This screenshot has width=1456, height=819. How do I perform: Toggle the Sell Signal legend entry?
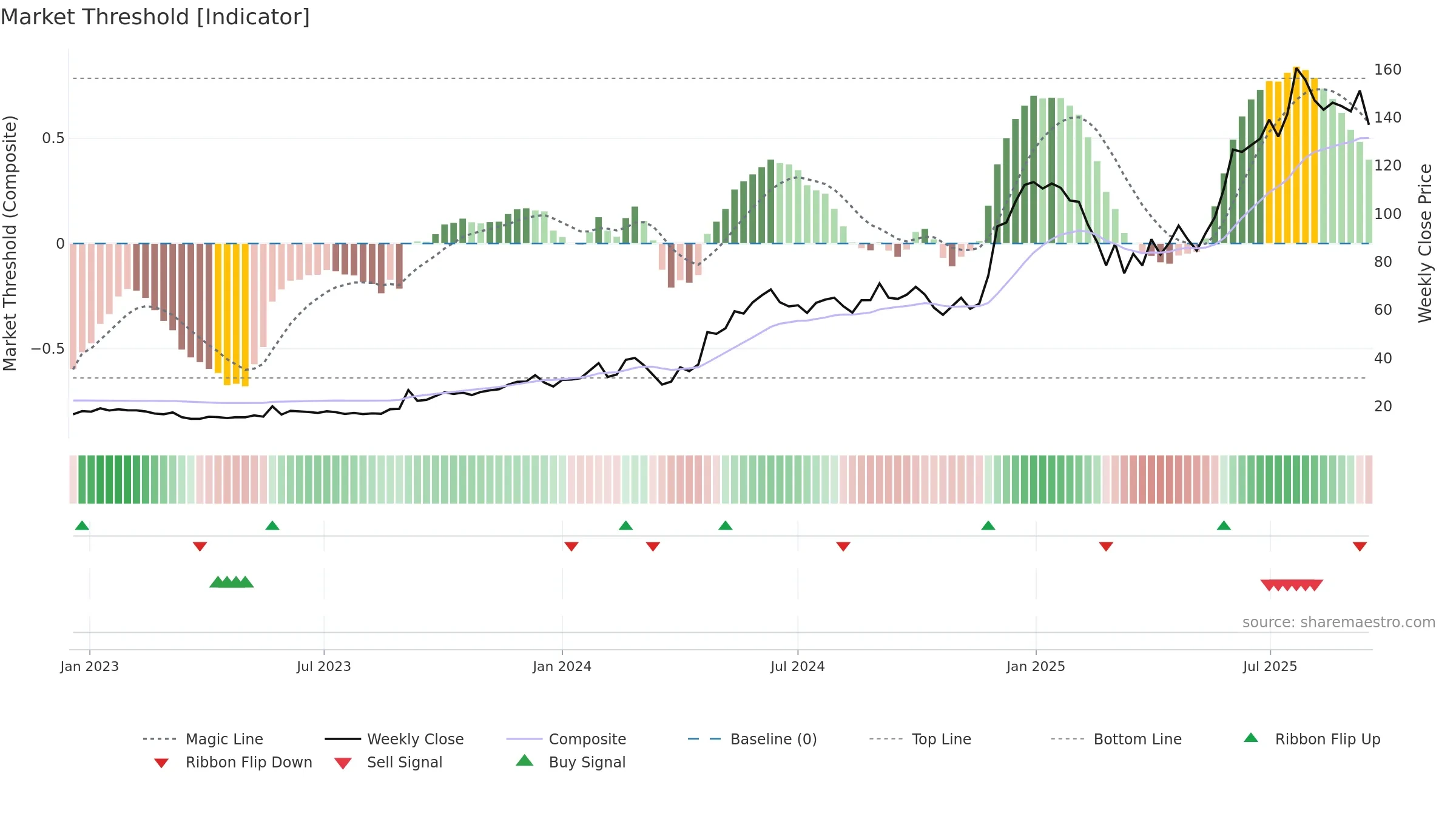[x=388, y=762]
